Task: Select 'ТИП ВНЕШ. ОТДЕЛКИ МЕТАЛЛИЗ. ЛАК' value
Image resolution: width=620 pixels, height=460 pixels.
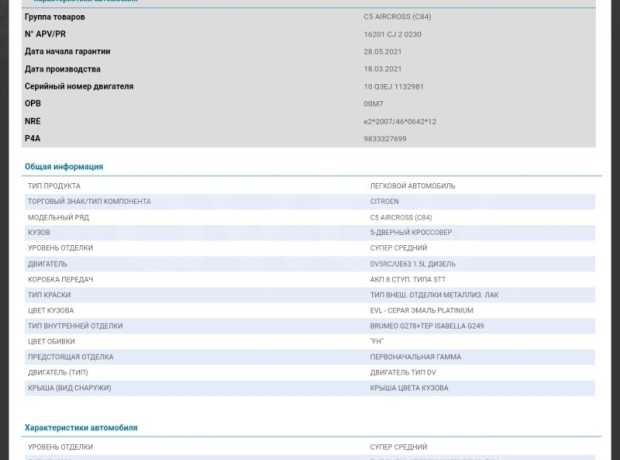Action: (435, 295)
